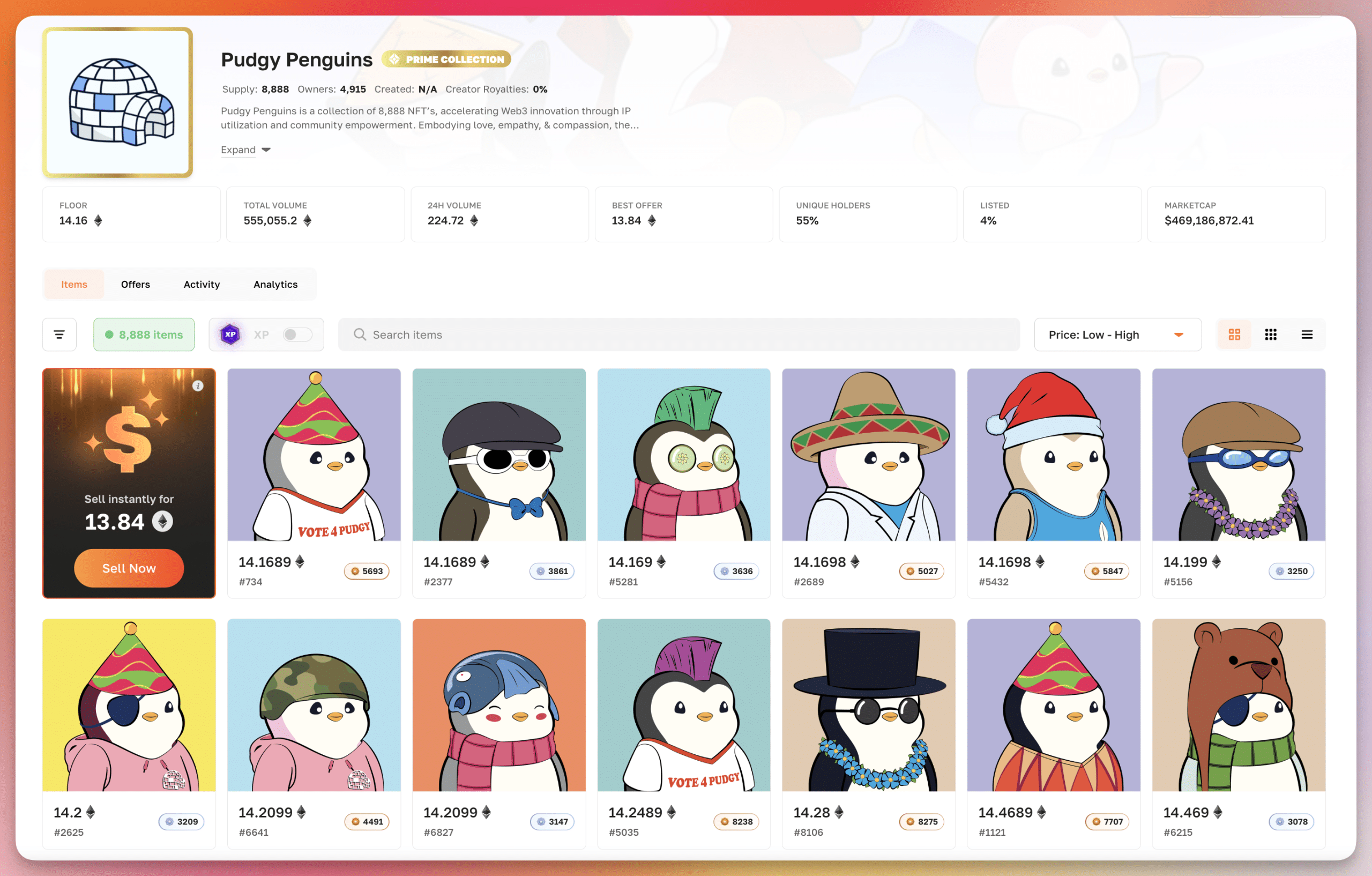
Task: Click rarity badge 8275
Action: click(922, 822)
